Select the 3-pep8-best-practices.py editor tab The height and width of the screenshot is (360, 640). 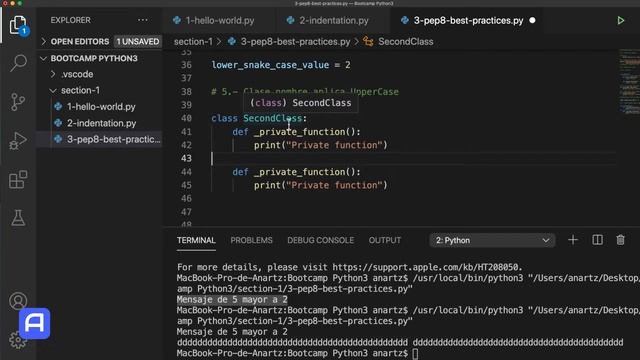(x=468, y=20)
